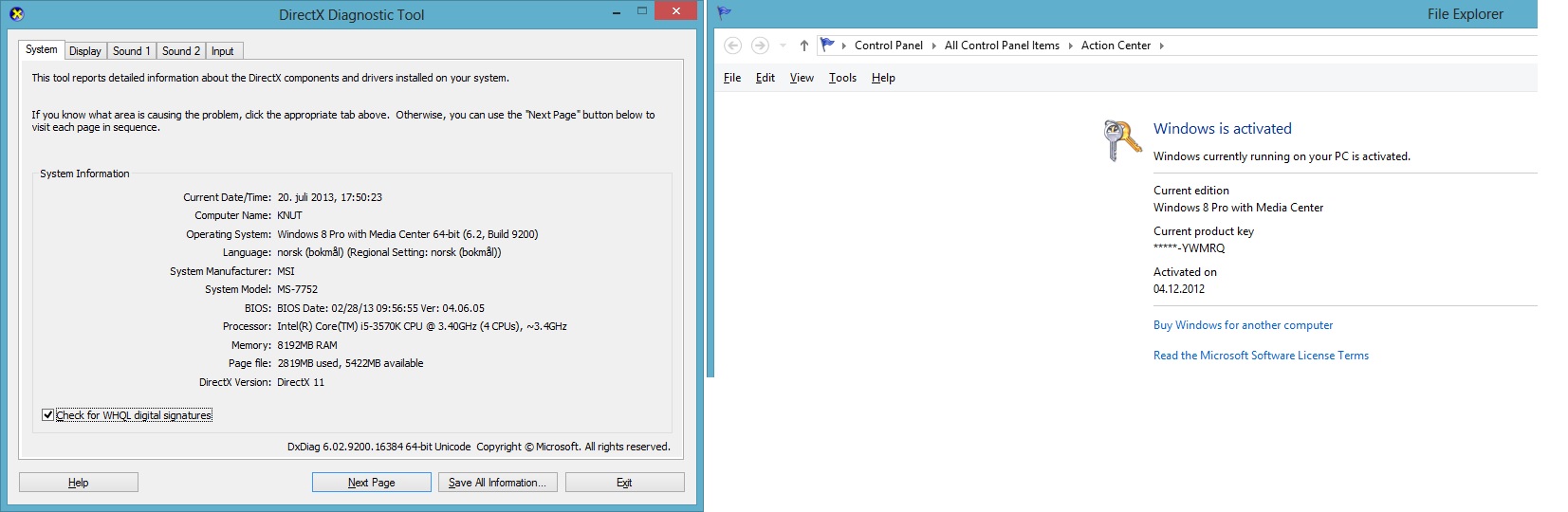Click the DirectX Diagnostic Tool title icon
The image size is (1568, 512).
coord(16,14)
